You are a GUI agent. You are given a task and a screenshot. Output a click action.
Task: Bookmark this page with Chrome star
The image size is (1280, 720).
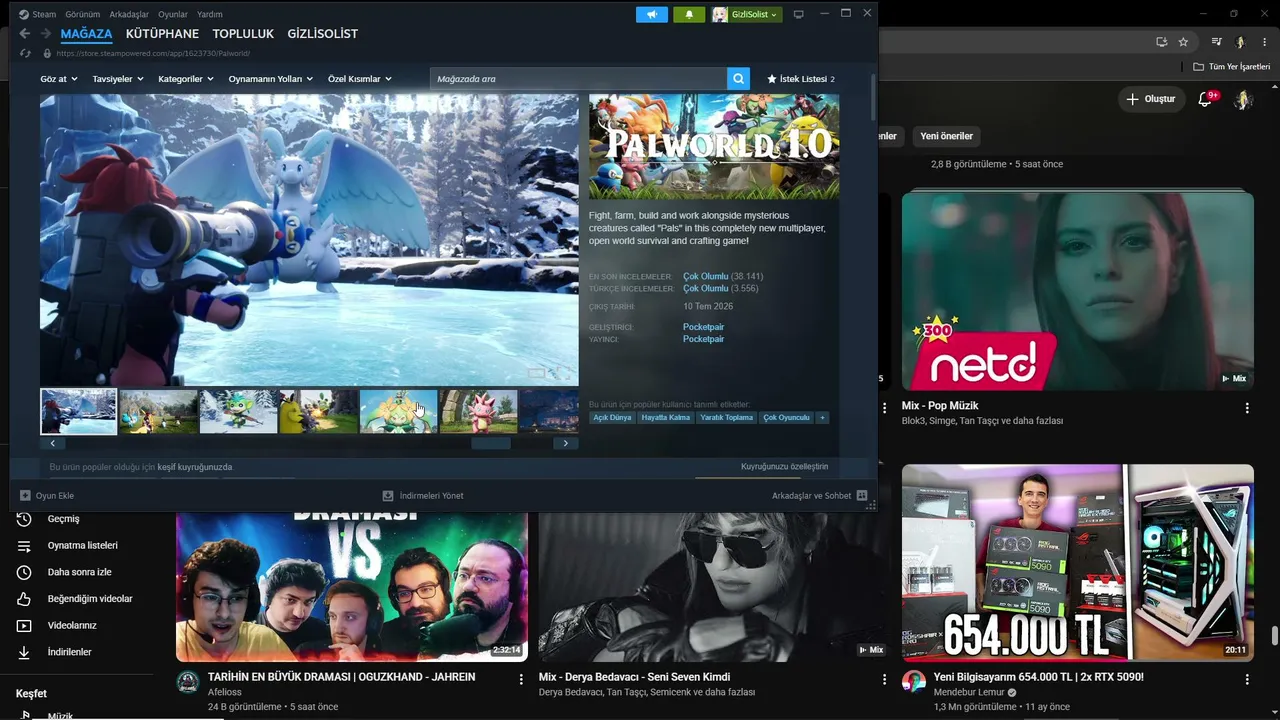pos(1183,42)
